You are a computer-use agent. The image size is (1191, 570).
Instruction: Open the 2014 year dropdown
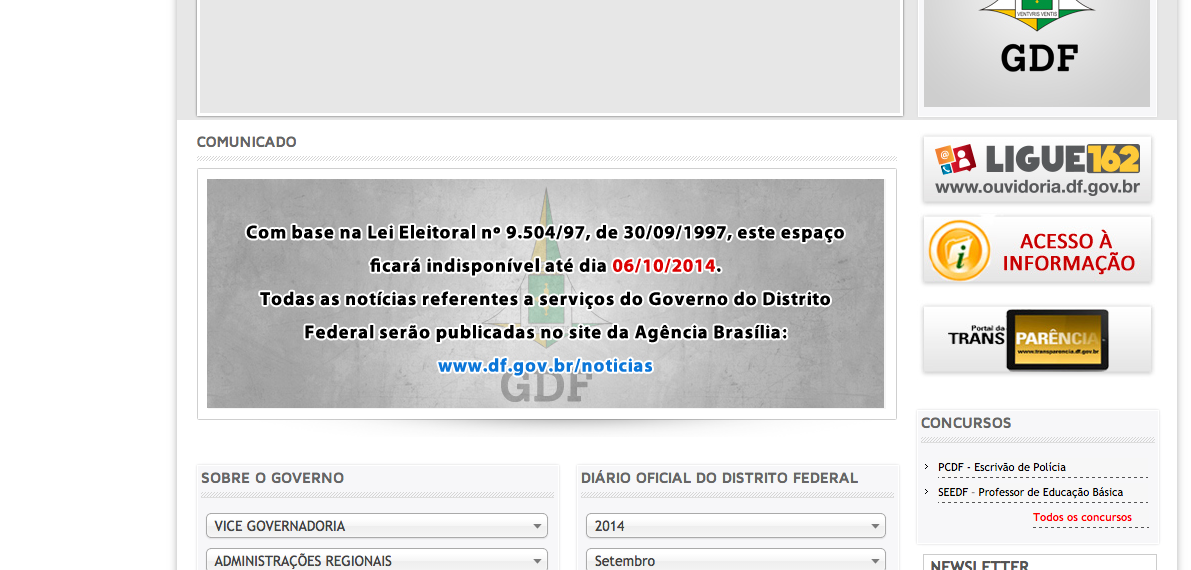pos(736,526)
